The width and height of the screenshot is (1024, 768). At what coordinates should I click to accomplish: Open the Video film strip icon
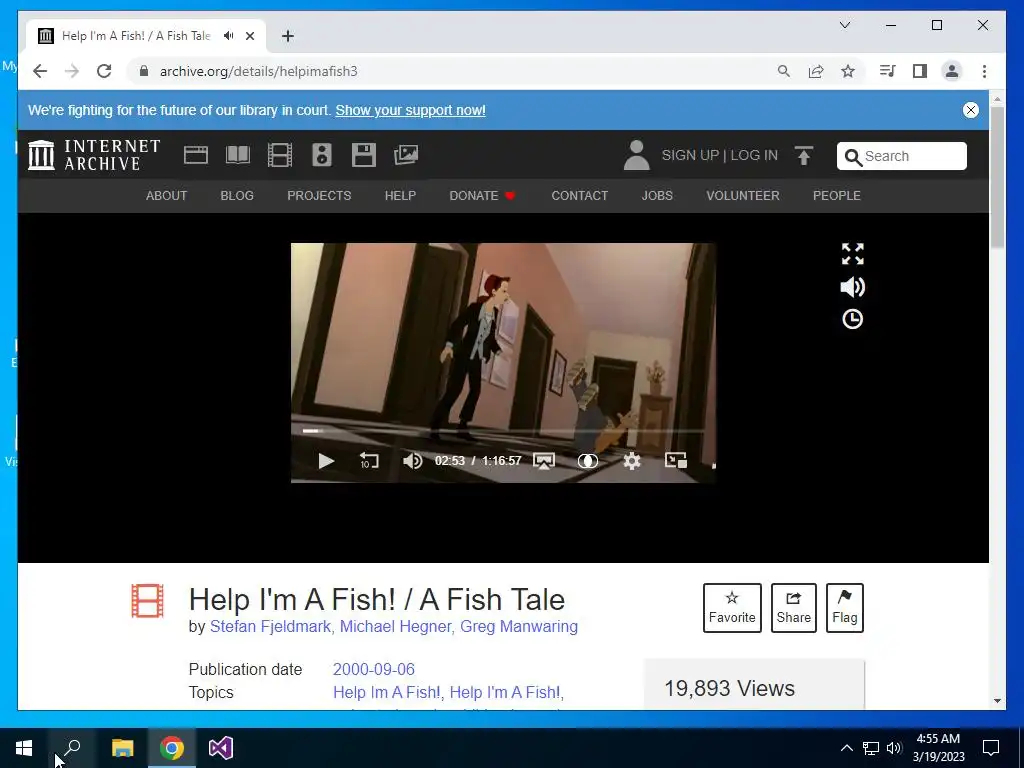coord(280,155)
